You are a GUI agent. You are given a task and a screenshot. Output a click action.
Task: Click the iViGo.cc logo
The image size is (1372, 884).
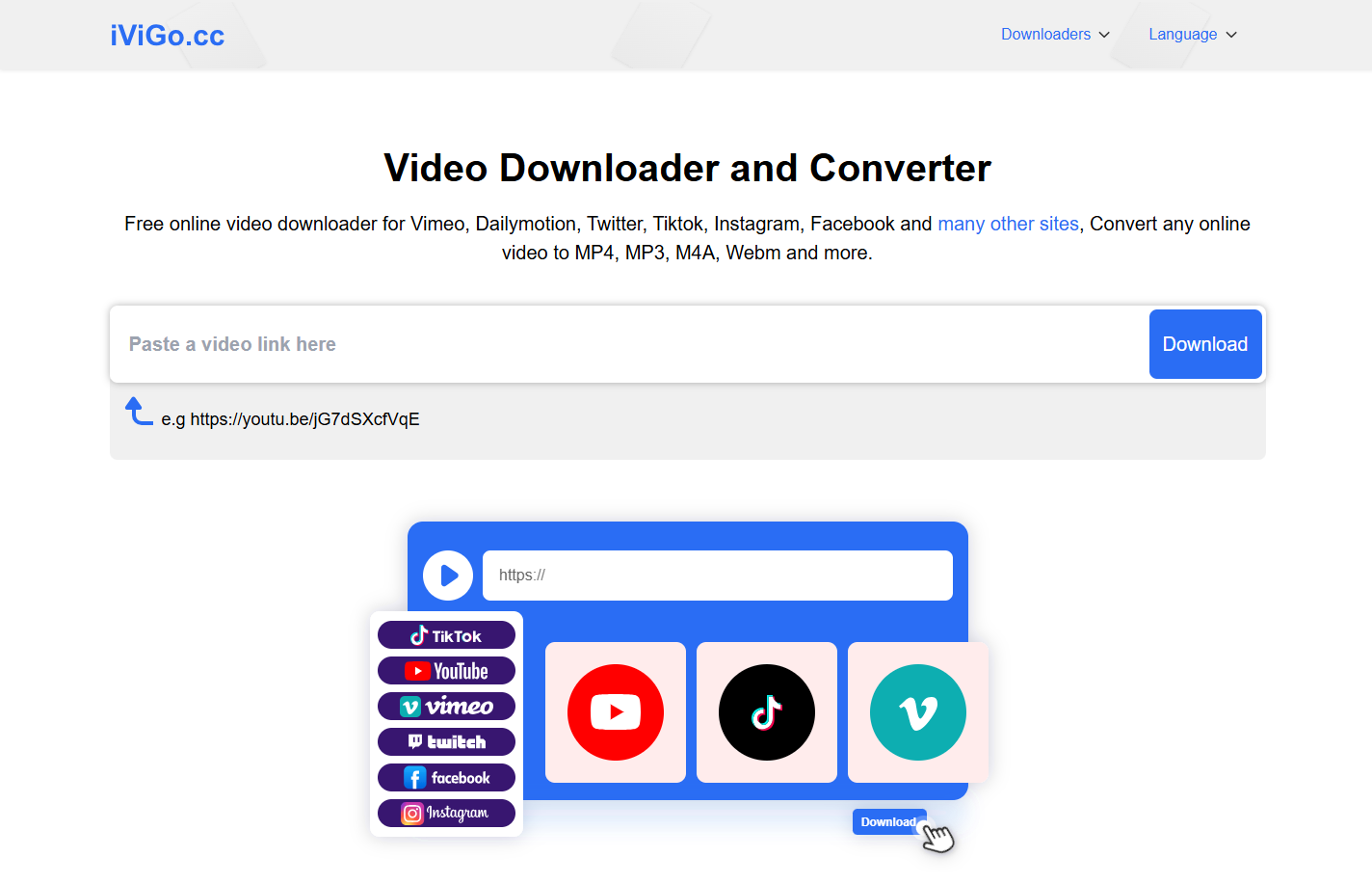coord(167,36)
